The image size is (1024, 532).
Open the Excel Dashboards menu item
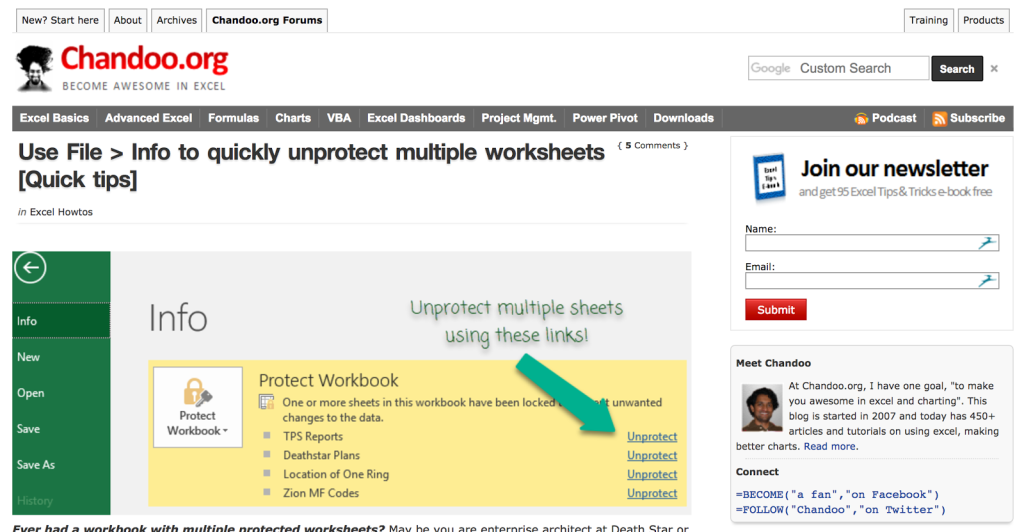[416, 118]
